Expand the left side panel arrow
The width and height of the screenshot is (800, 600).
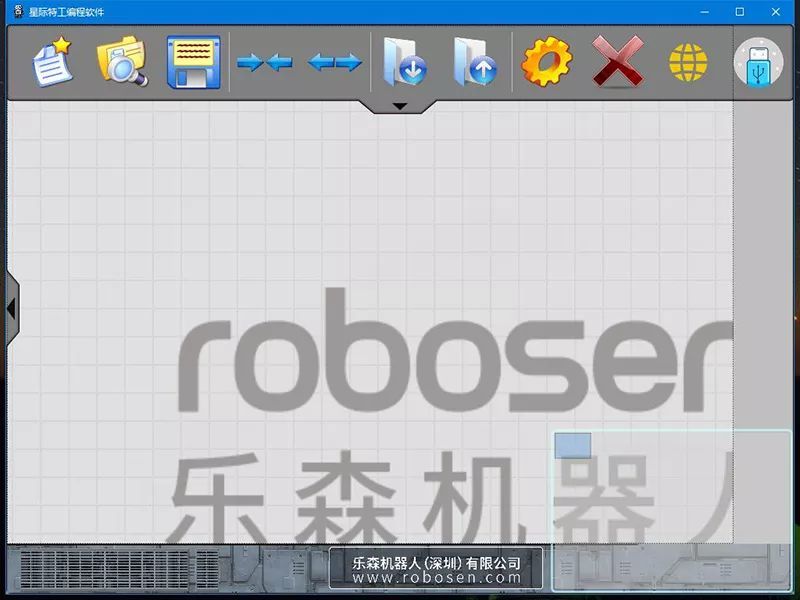click(x=12, y=309)
